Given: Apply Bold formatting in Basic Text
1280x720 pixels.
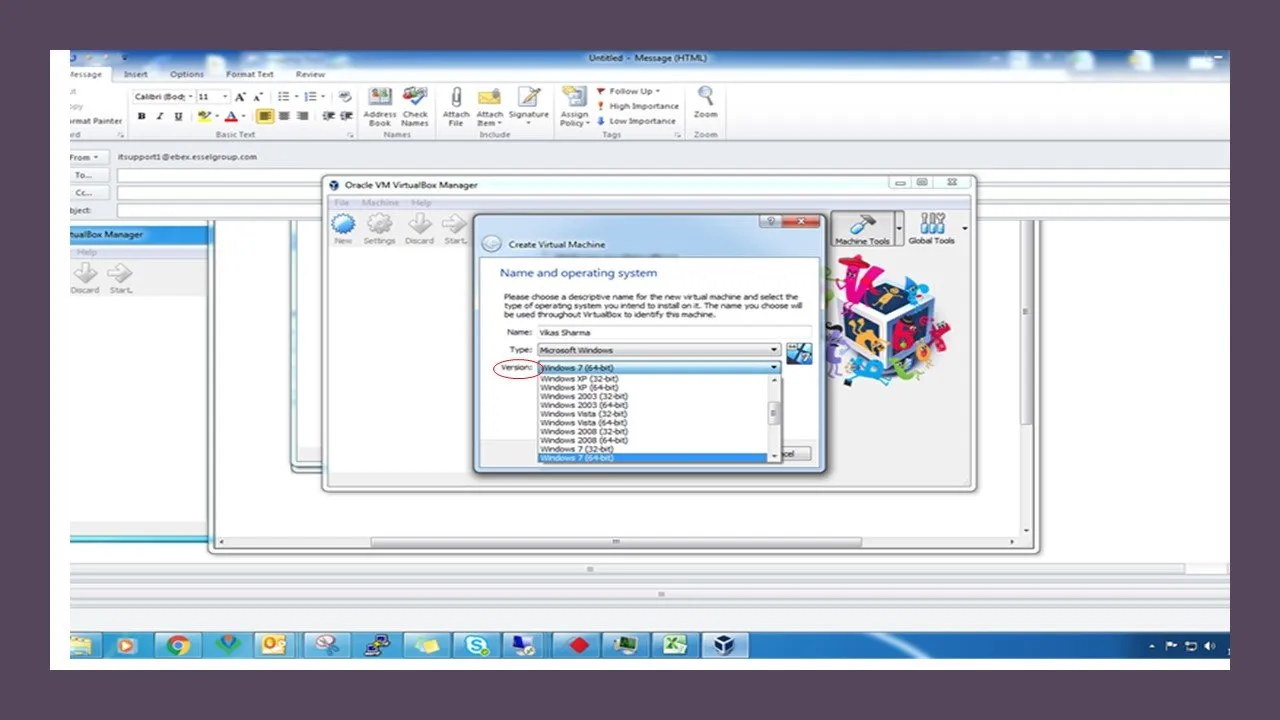Looking at the screenshot, I should pos(141,116).
